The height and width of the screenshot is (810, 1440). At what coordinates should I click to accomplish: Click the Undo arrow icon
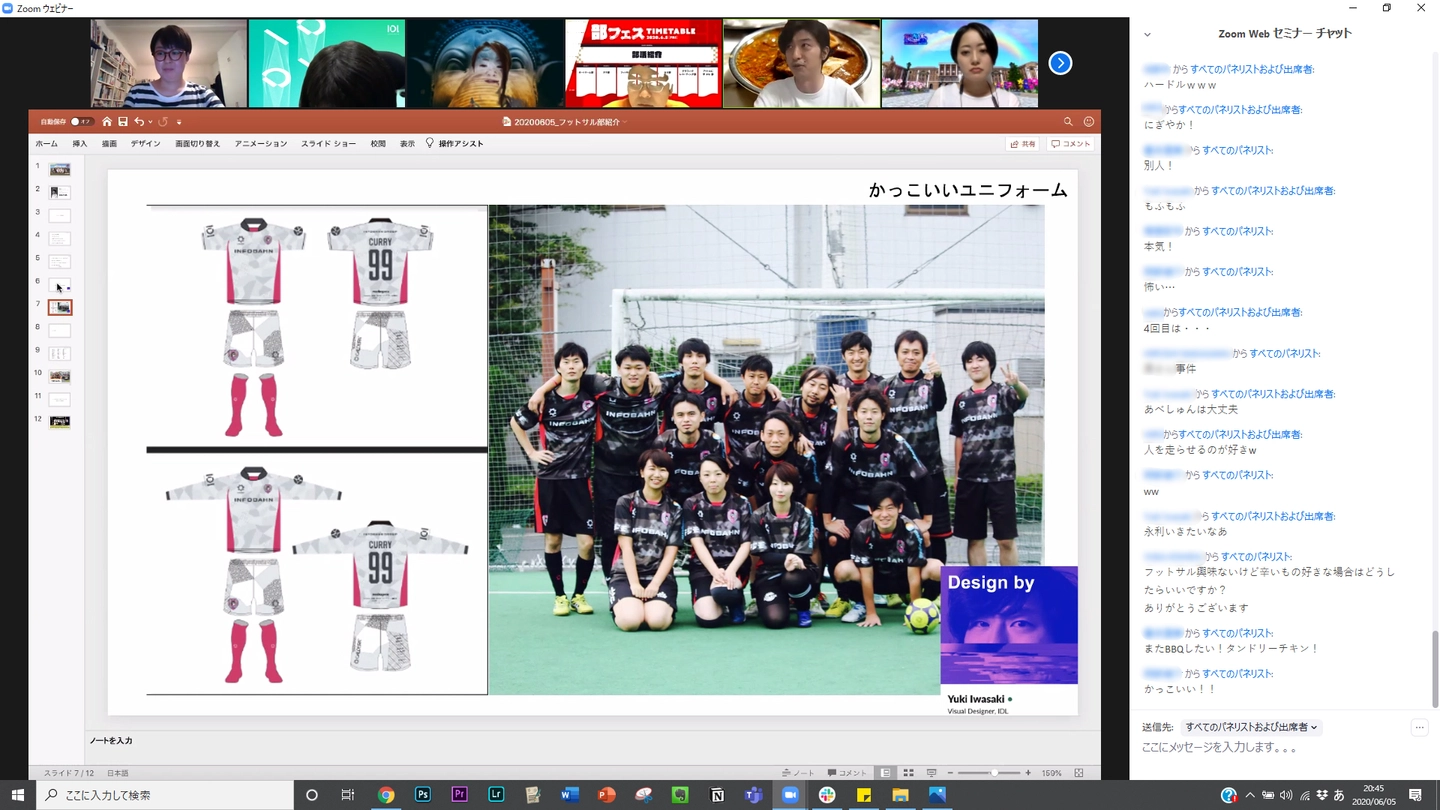tap(139, 122)
